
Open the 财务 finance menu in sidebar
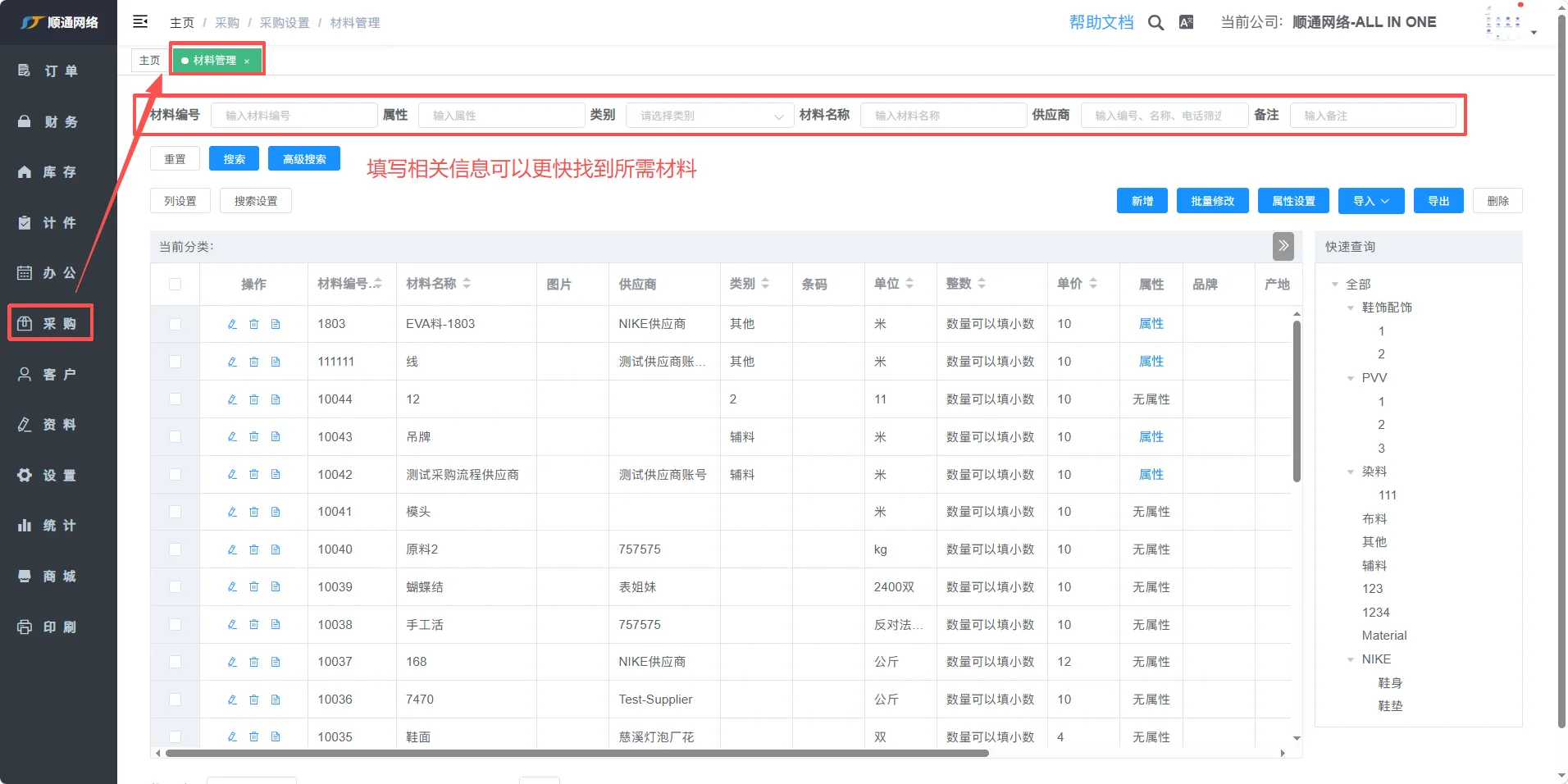[x=58, y=122]
